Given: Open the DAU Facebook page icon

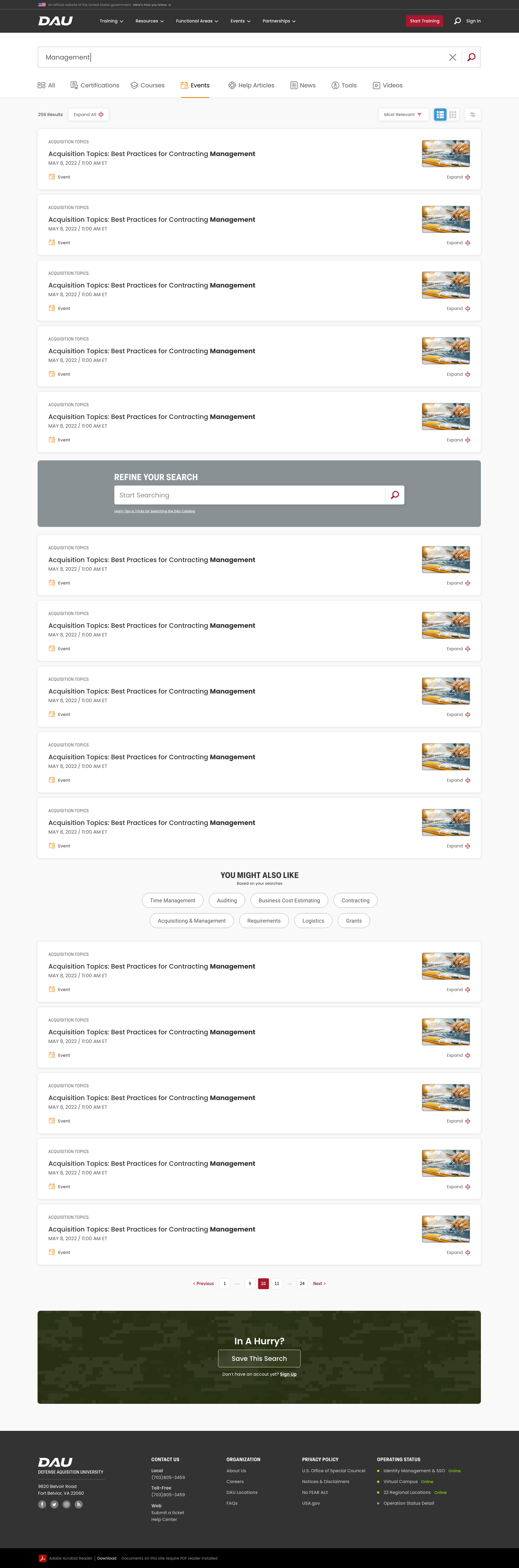Looking at the screenshot, I should [42, 1504].
